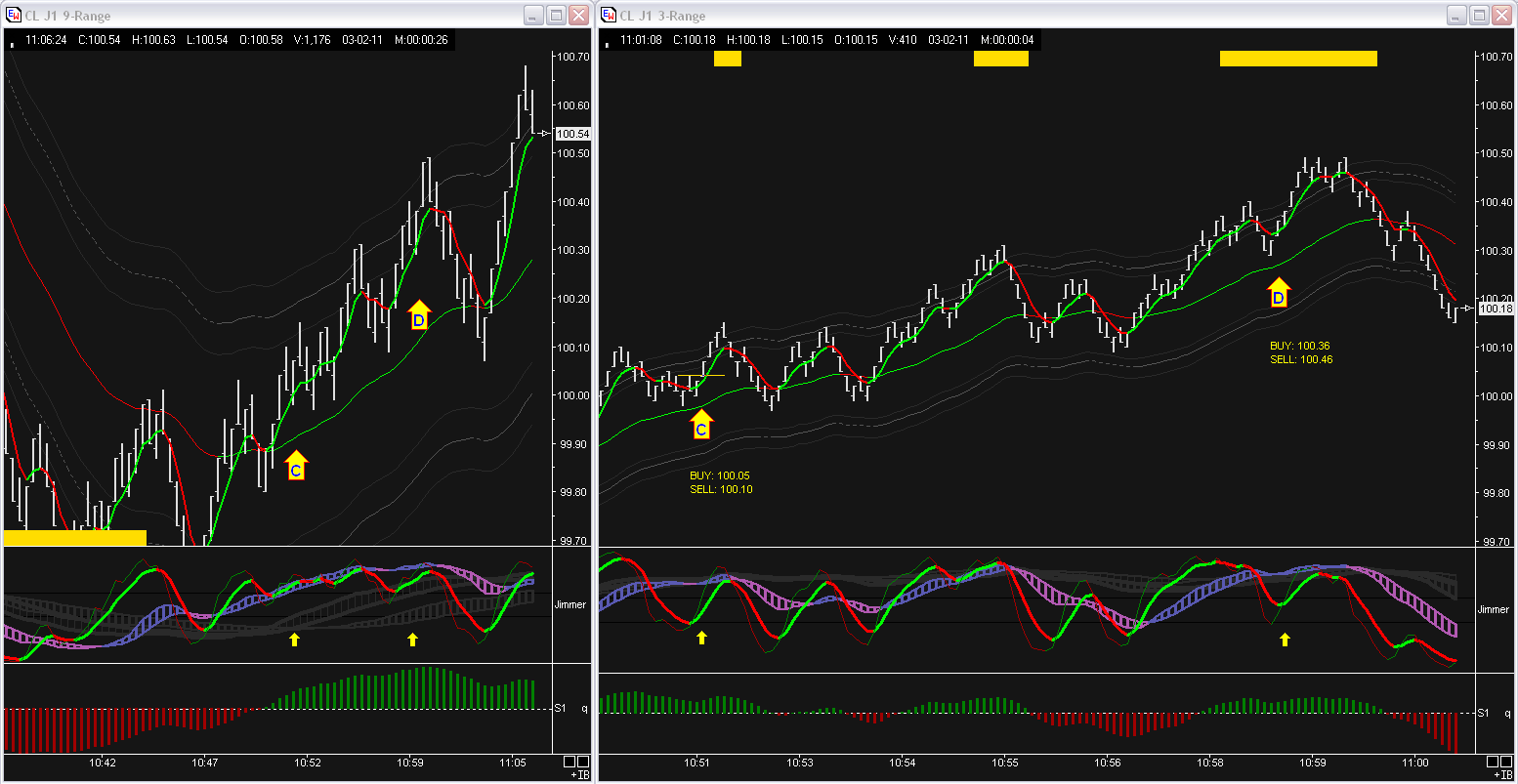Click the 100.54 current price marker
This screenshot has height=784, width=1518.
point(572,134)
